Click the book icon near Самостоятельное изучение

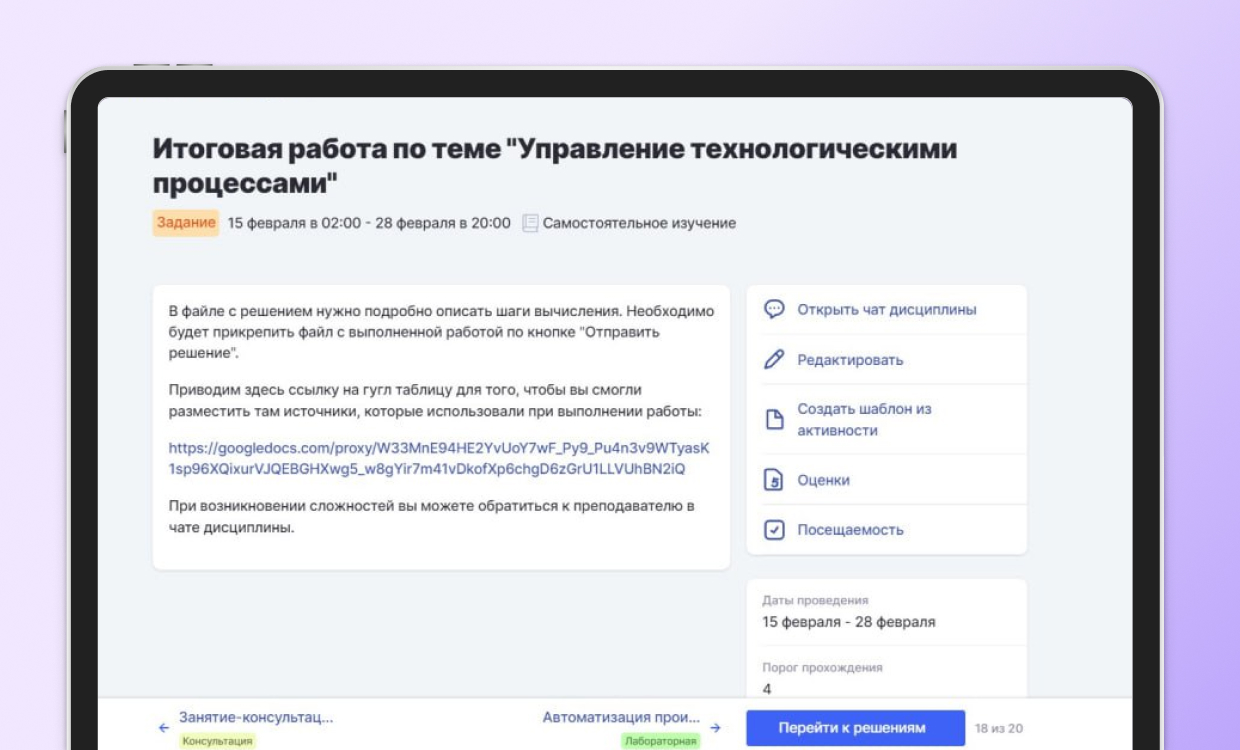click(x=530, y=223)
